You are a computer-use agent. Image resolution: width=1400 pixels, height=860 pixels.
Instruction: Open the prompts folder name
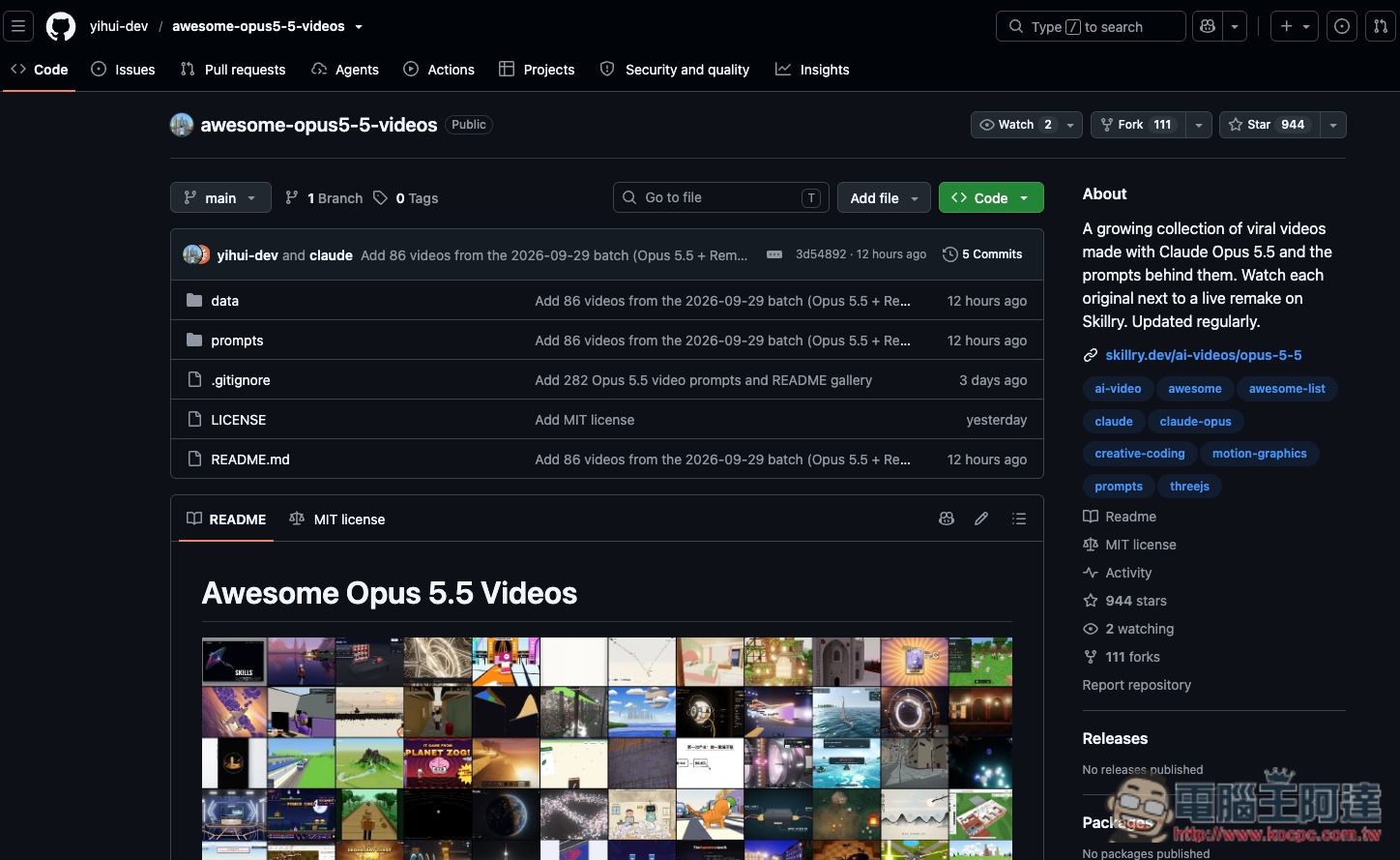(x=238, y=341)
